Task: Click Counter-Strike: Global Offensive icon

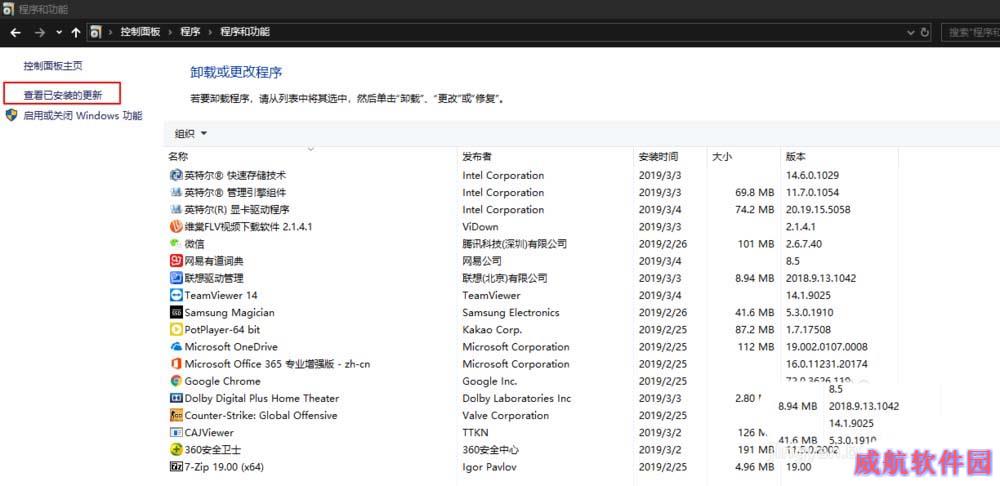Action: 176,415
